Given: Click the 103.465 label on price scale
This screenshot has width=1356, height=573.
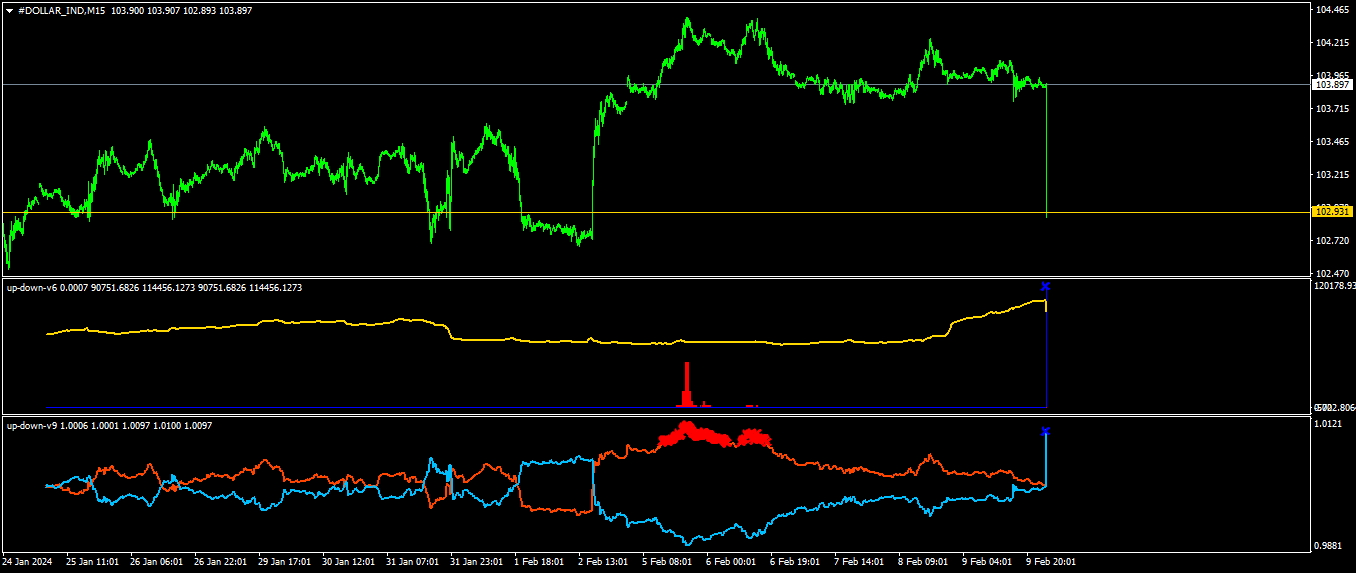Looking at the screenshot, I should click(1331, 142).
